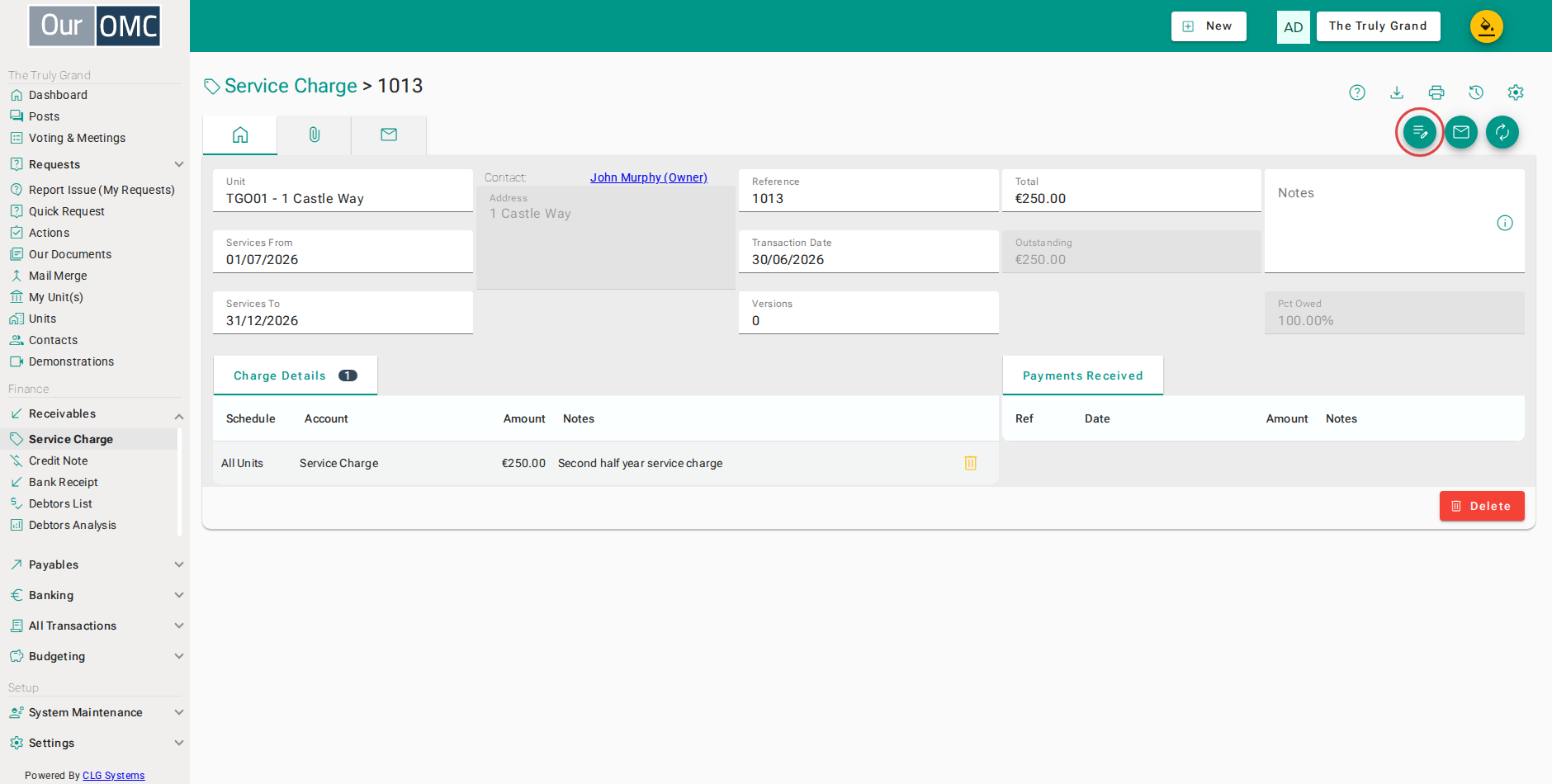The height and width of the screenshot is (784, 1552).
Task: Expand the Budgeting section
Action: click(x=96, y=656)
